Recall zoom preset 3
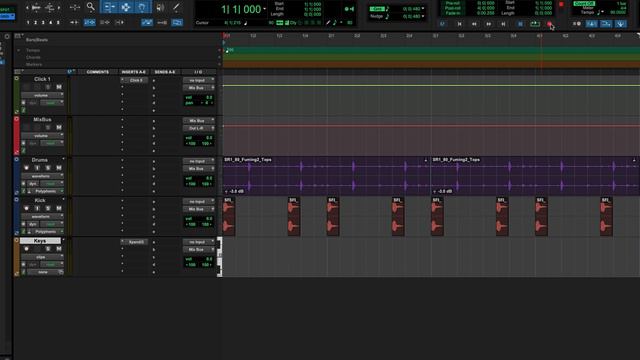 pyautogui.click(x=43, y=22)
